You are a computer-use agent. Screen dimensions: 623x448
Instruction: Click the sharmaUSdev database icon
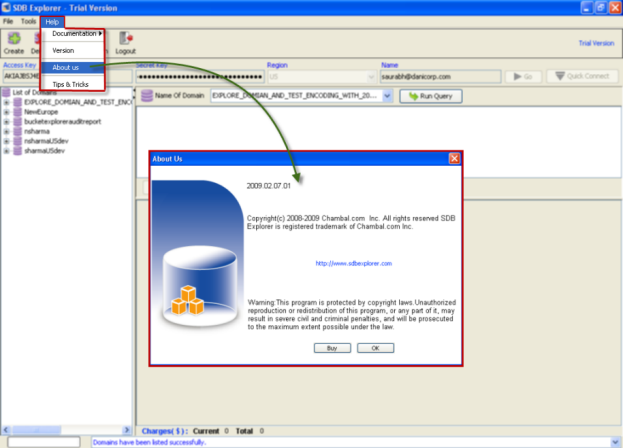(17, 151)
